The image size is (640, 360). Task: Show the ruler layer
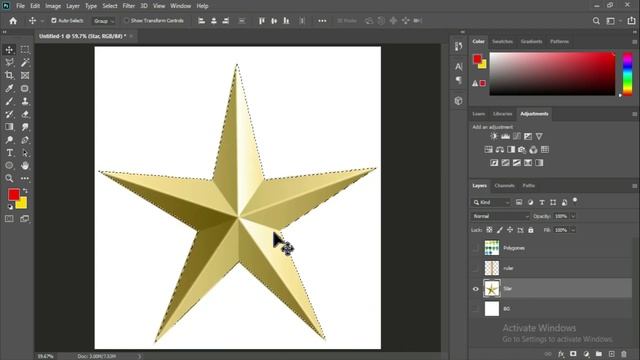476,268
